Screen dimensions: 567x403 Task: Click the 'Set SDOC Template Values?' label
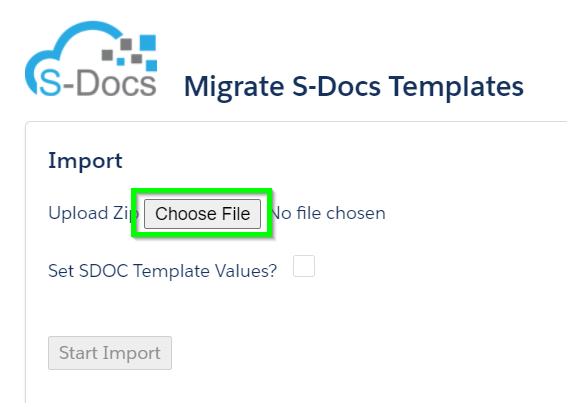tap(162, 271)
